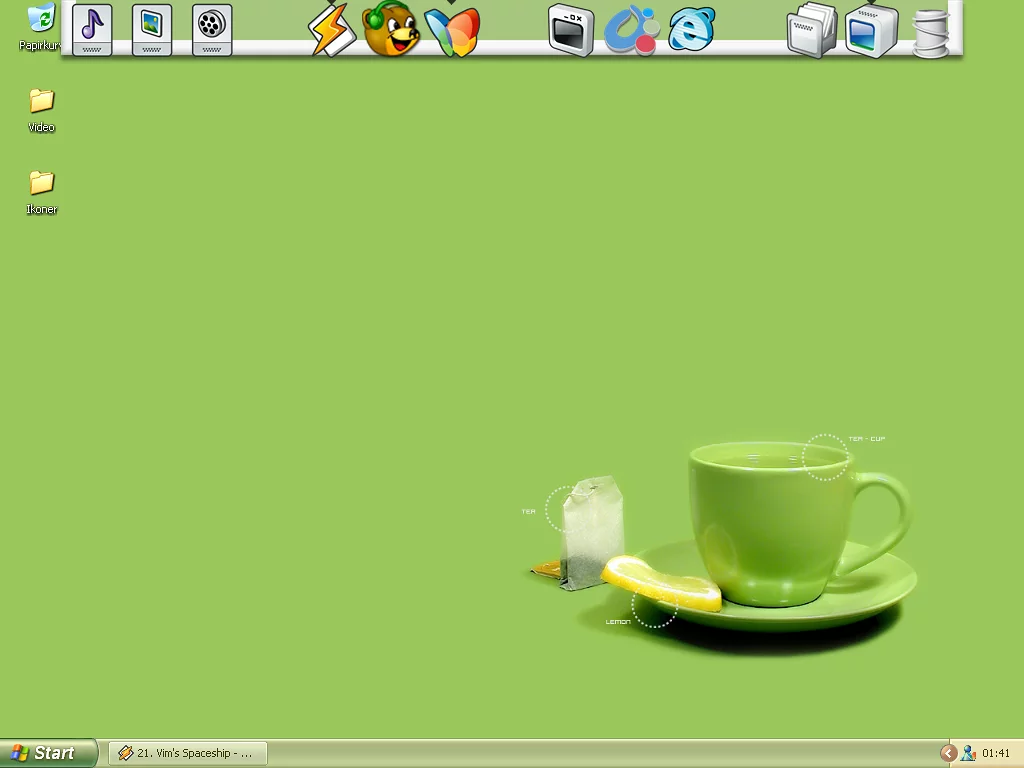1024x768 pixels.
Task: Open the blue and red swirl dock icon
Action: click(x=632, y=30)
